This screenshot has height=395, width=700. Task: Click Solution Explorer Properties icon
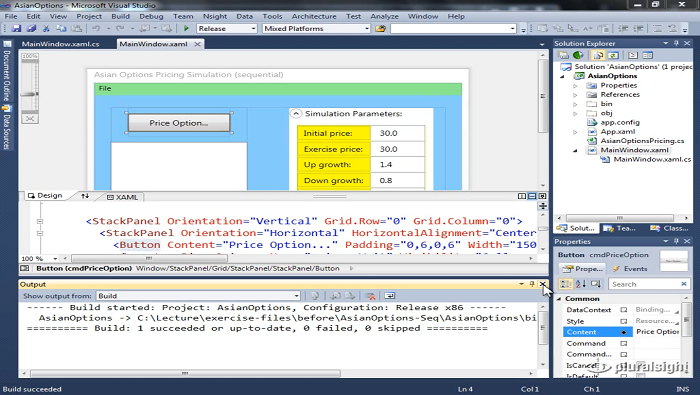(x=564, y=55)
